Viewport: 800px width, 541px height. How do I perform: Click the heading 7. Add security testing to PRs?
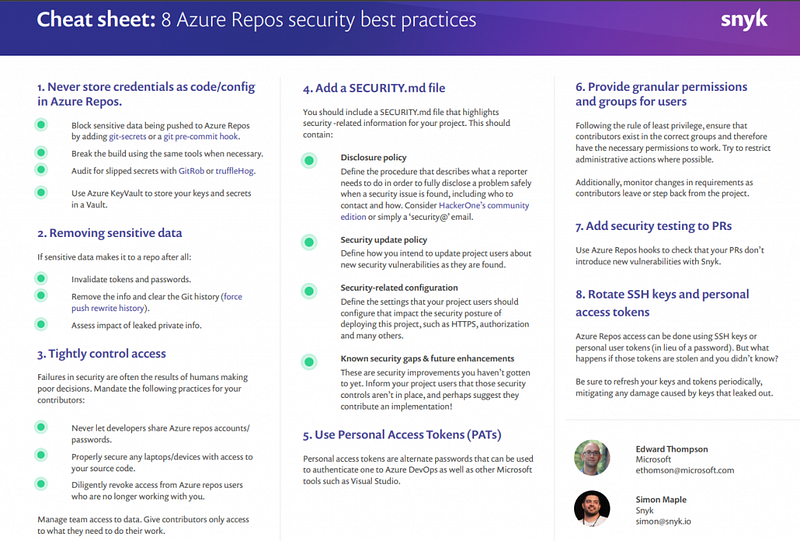point(654,226)
